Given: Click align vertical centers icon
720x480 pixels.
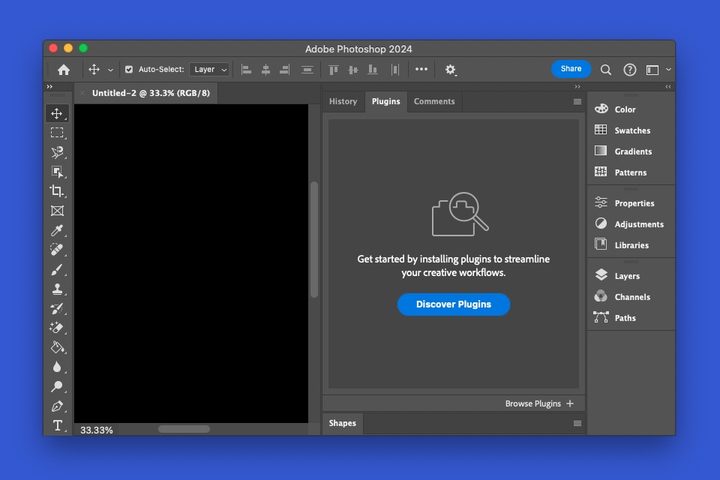Looking at the screenshot, I should click(x=353, y=70).
